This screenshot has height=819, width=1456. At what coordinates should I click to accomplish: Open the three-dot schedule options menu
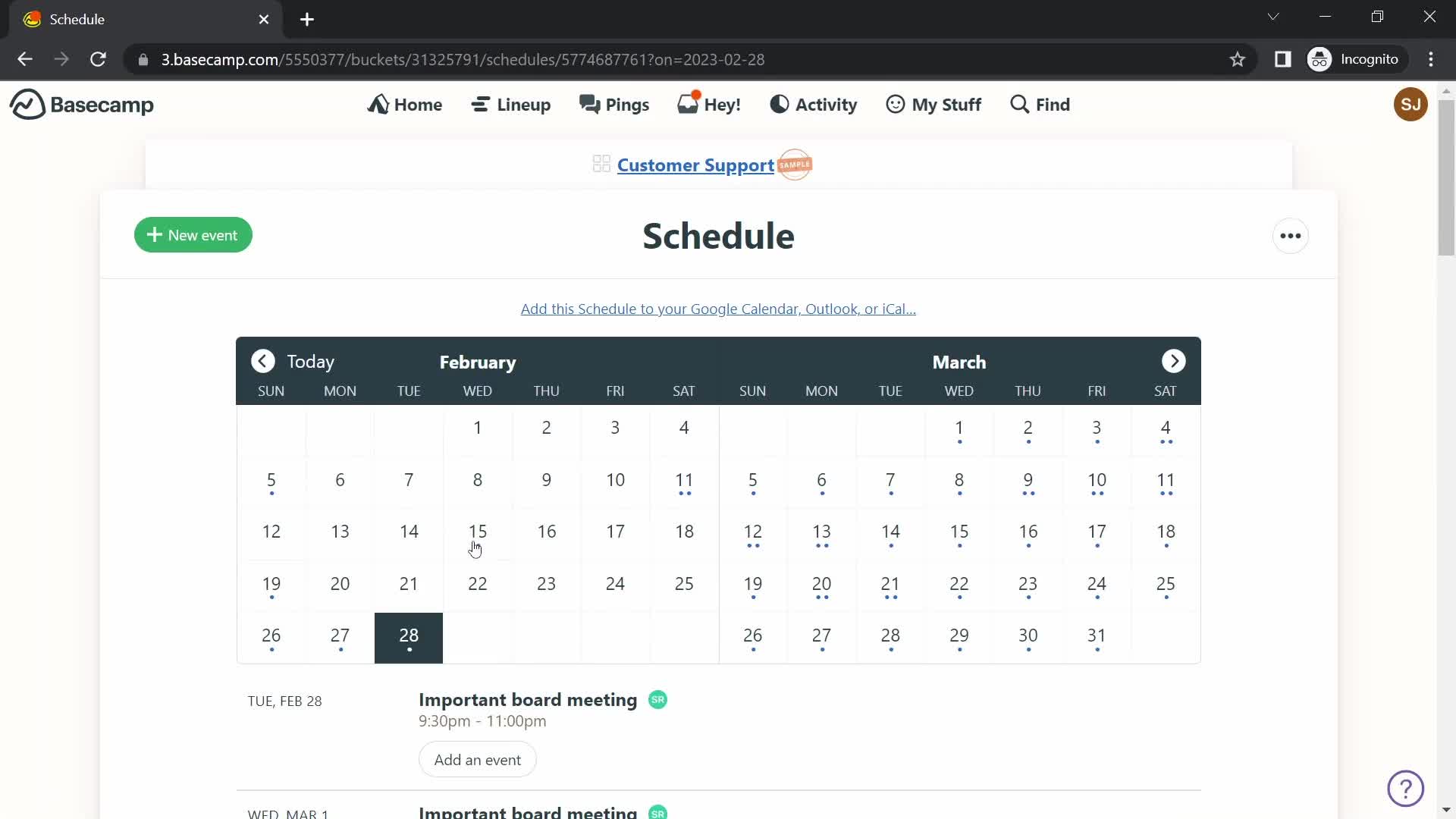point(1291,234)
